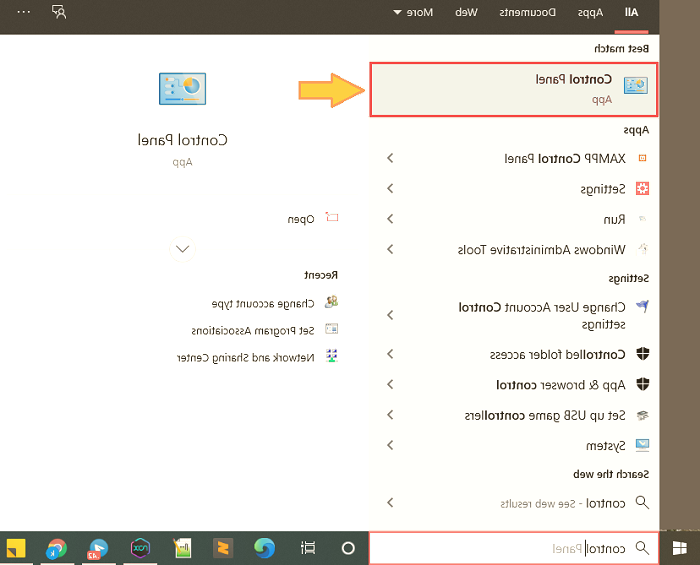The height and width of the screenshot is (565, 700).
Task: Open the three-dot options menu
Action: point(22,13)
